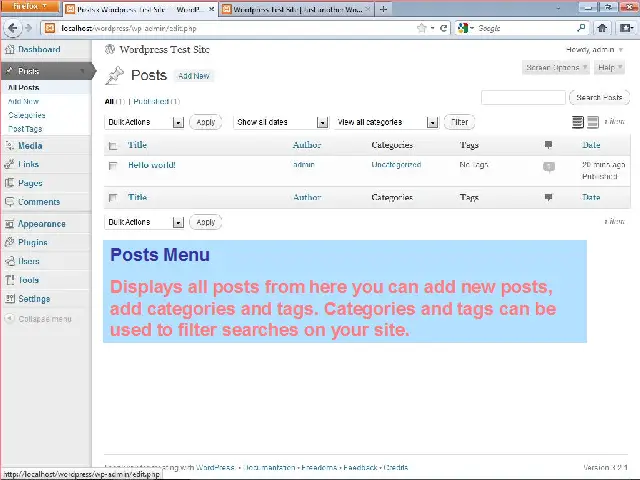Open the Media sidebar icon
640x480 pixels.
click(9, 146)
